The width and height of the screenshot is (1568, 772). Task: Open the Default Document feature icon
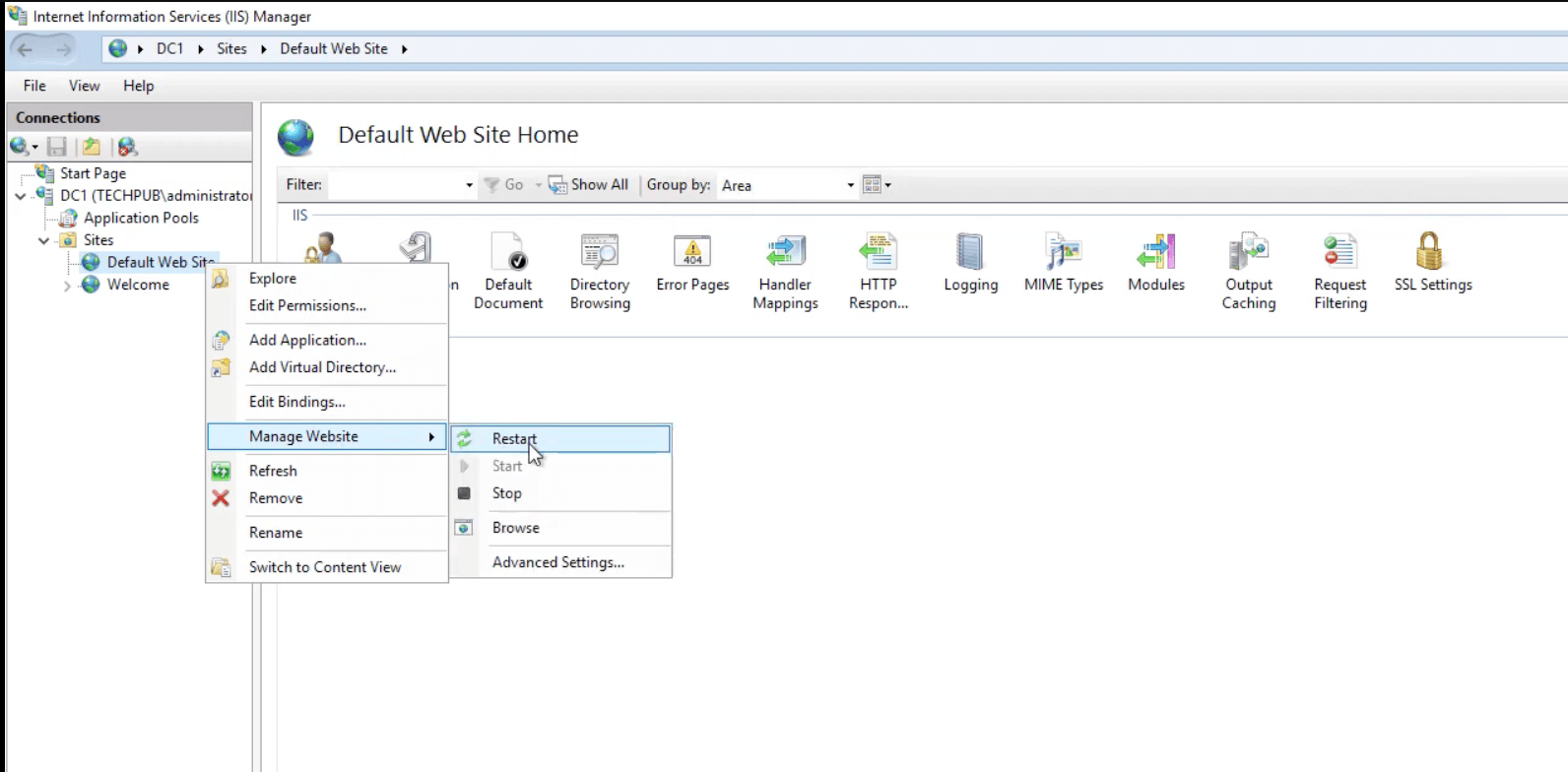pyautogui.click(x=508, y=252)
